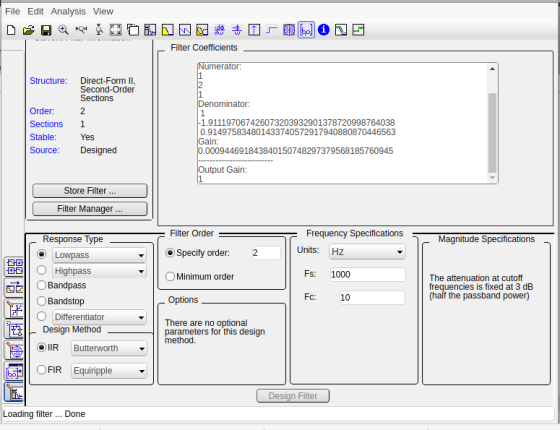Select the Bandstop response type

(x=61, y=301)
